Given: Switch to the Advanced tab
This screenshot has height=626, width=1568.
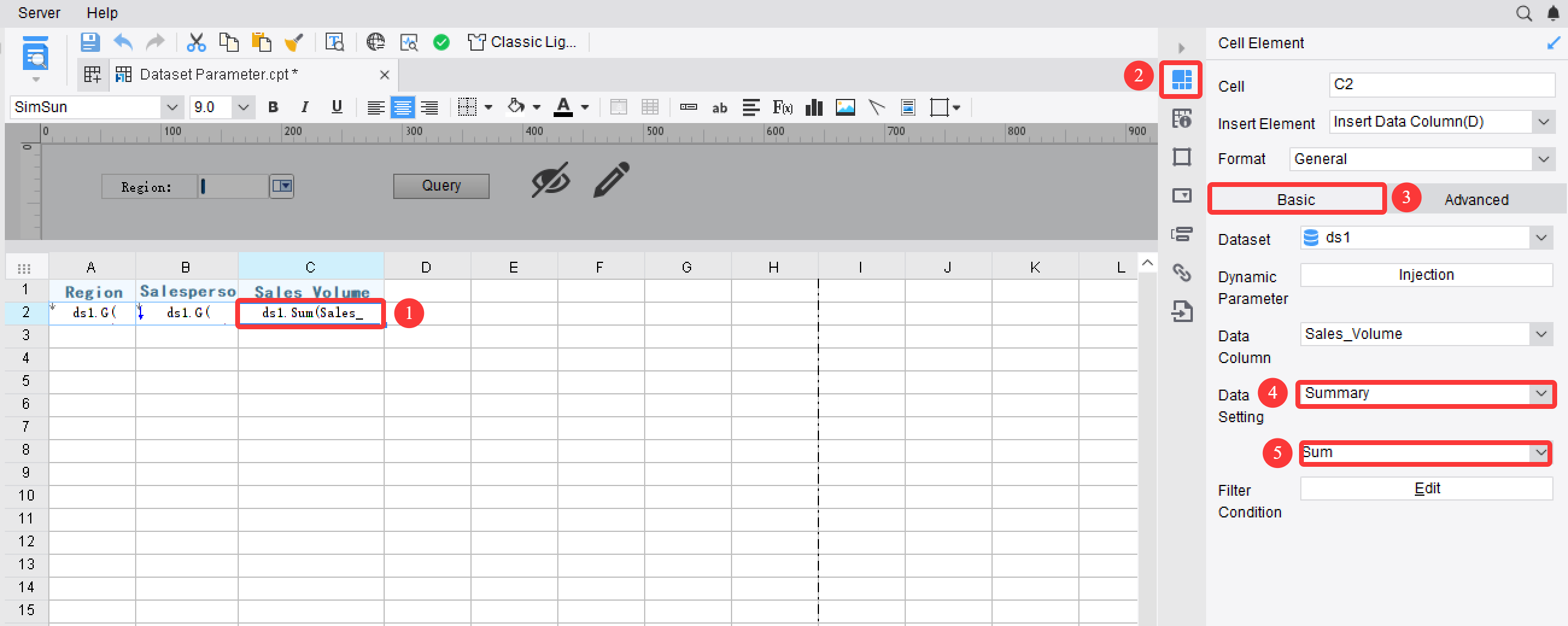Looking at the screenshot, I should pyautogui.click(x=1476, y=199).
